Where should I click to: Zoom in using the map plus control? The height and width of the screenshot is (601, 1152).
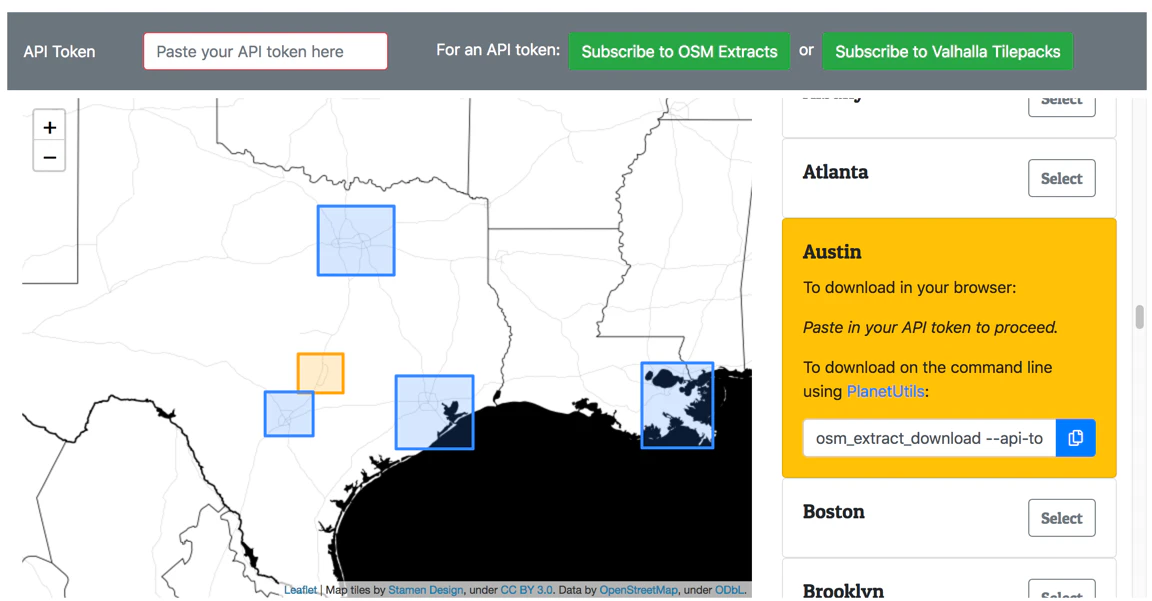(x=49, y=126)
